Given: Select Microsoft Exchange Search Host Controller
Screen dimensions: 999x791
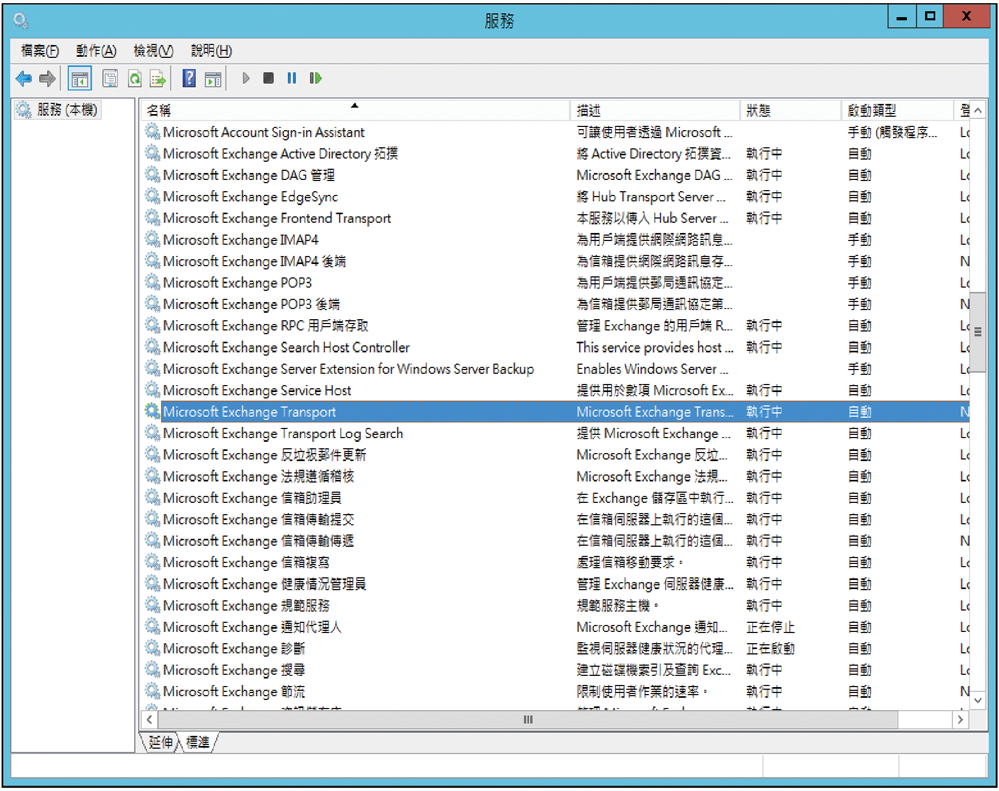Looking at the screenshot, I should pyautogui.click(x=554, y=347).
